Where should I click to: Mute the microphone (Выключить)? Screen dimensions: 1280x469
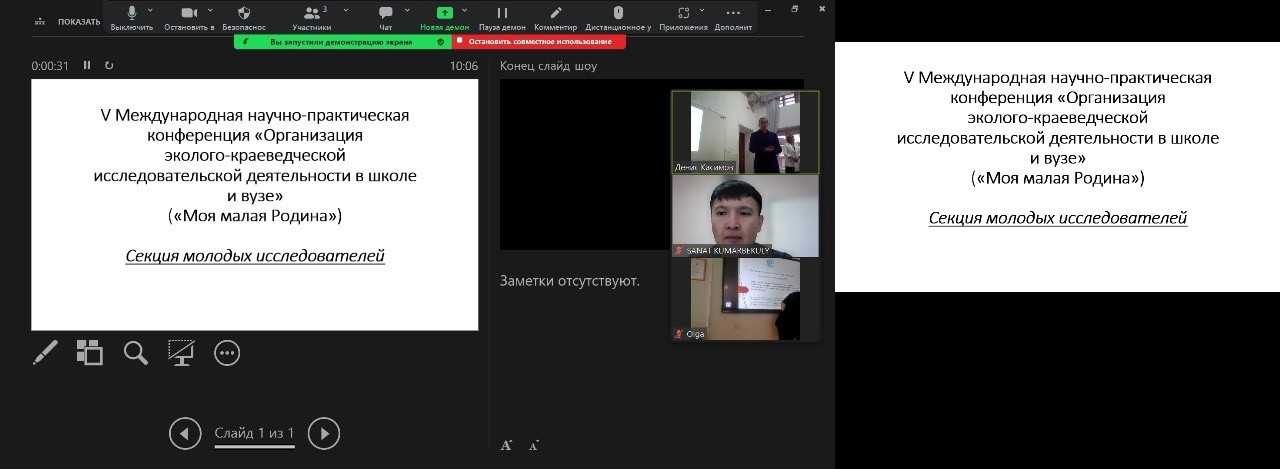tap(132, 16)
